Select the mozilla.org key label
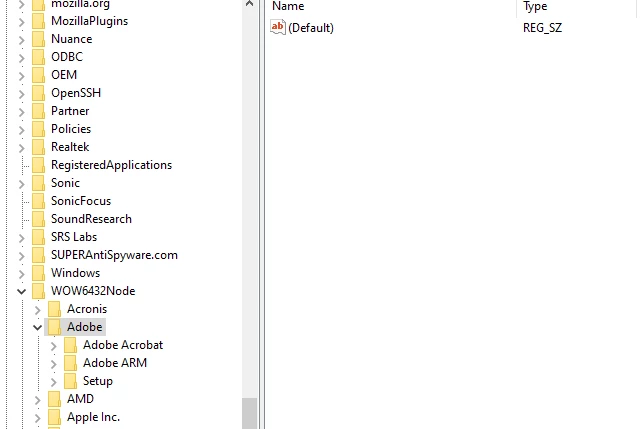 coord(80,4)
